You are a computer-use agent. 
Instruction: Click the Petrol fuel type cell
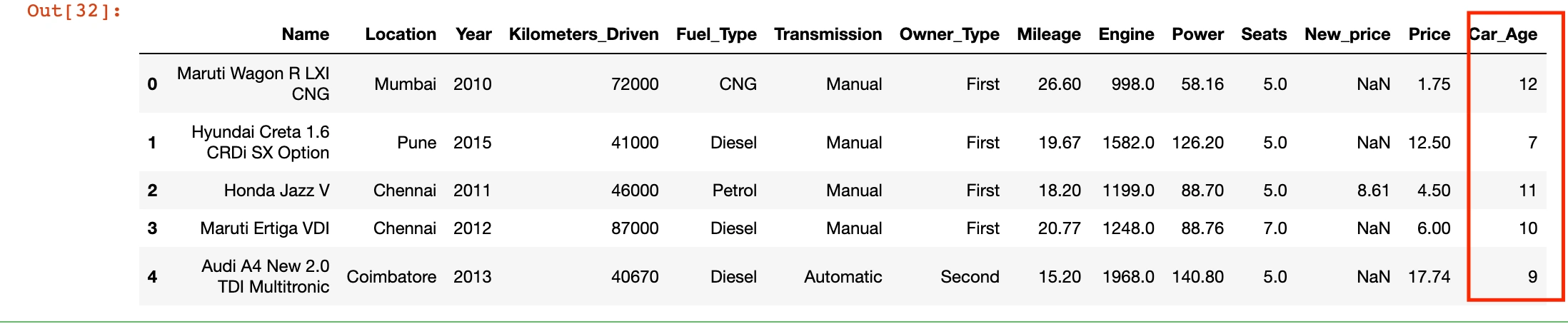point(734,191)
